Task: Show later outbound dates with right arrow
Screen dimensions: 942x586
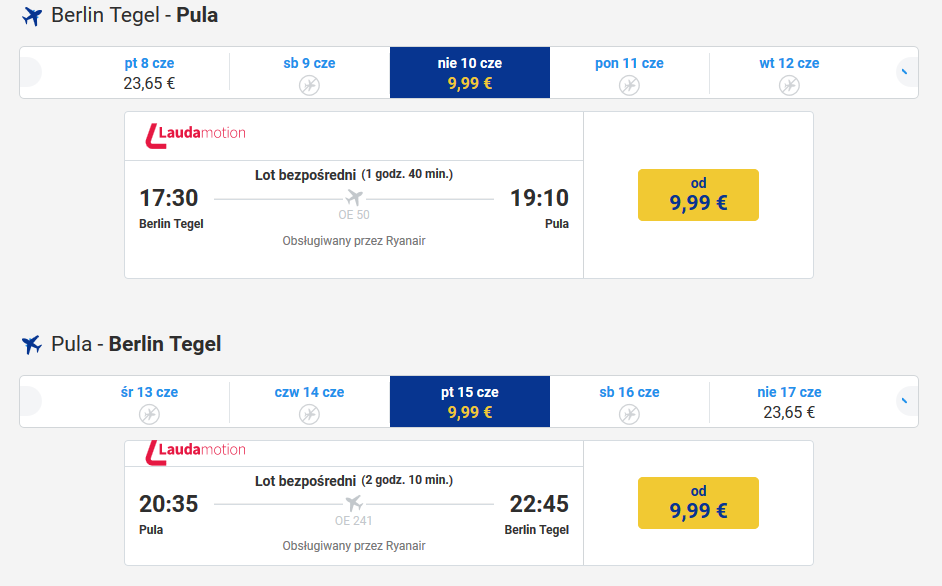Action: click(907, 73)
